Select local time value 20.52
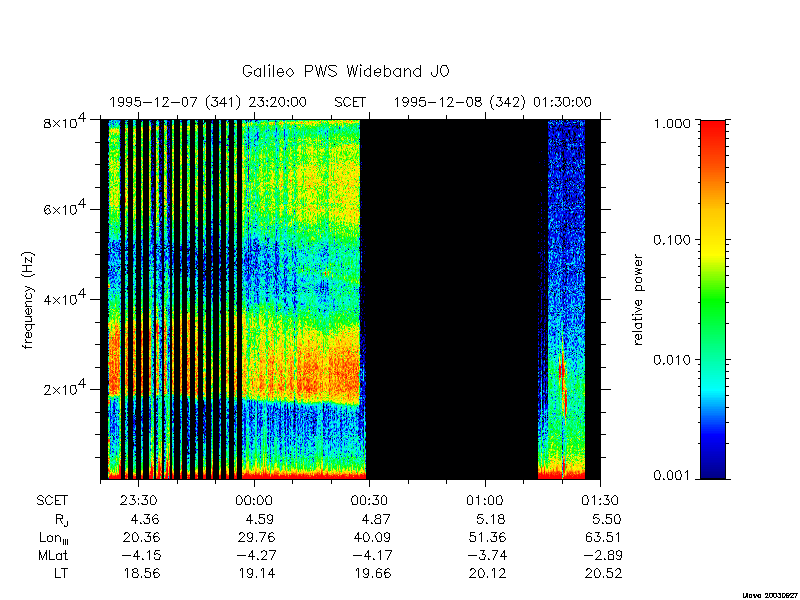Screen dimensions: 800x600 coord(604,573)
